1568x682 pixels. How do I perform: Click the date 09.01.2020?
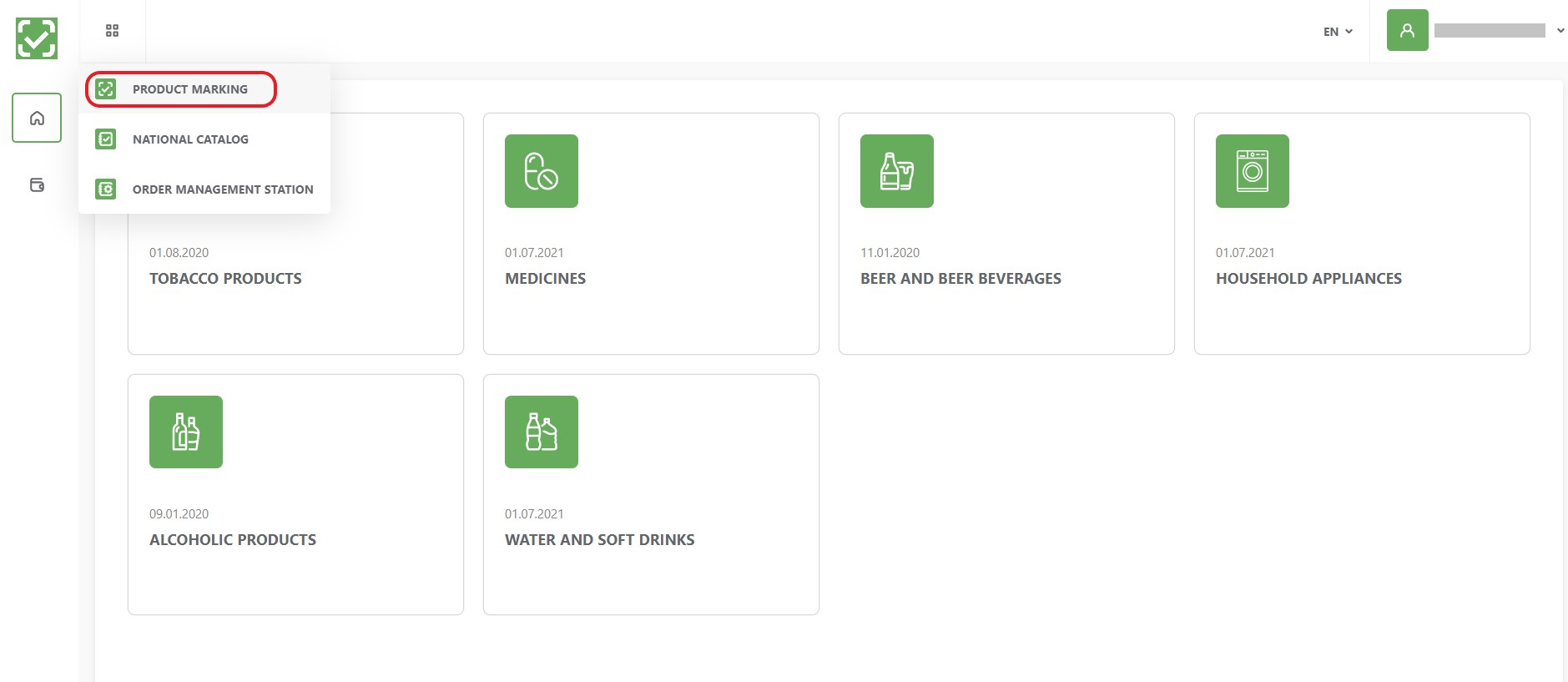[x=179, y=514]
